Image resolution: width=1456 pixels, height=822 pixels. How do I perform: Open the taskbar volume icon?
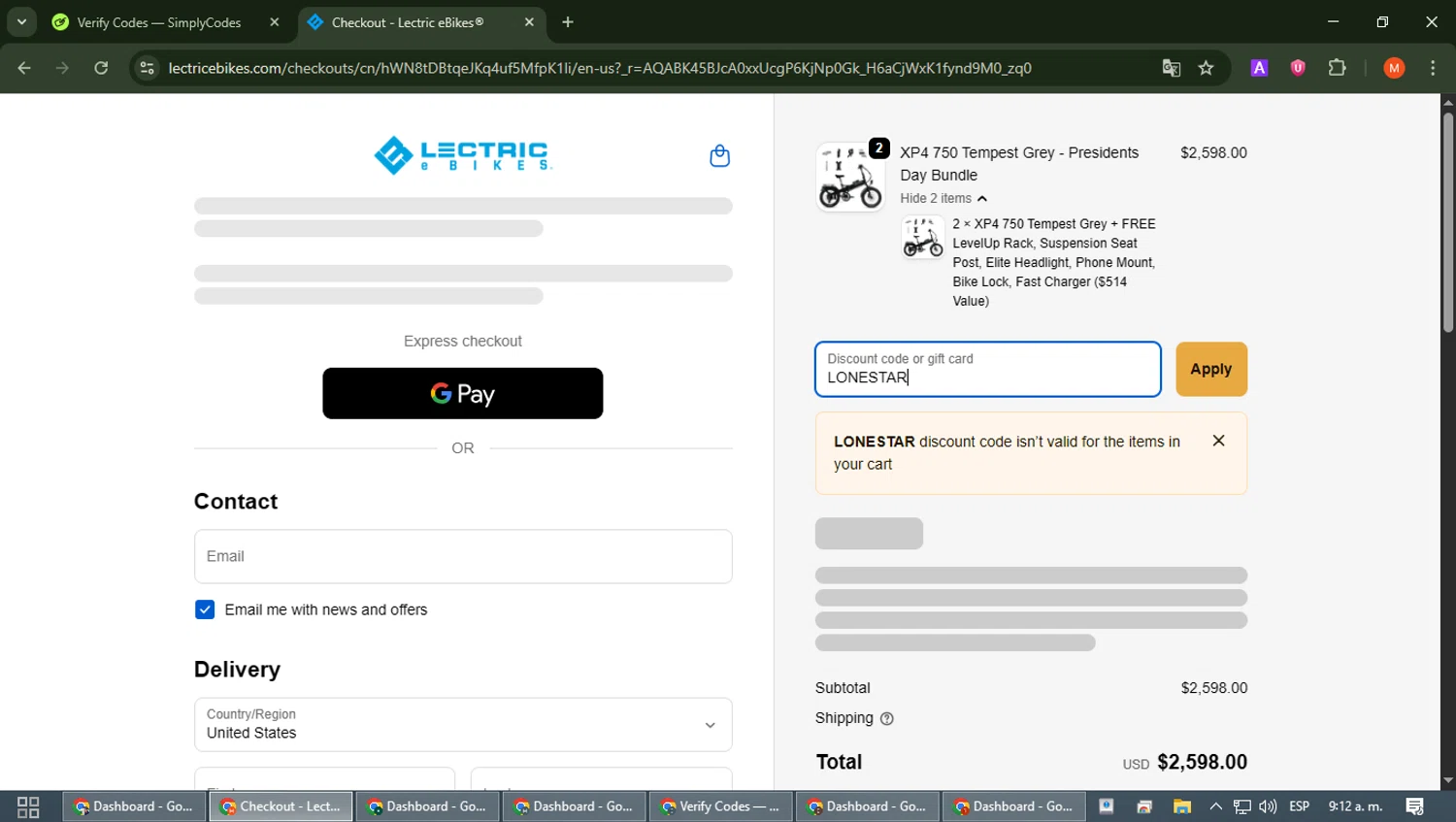[x=1268, y=806]
